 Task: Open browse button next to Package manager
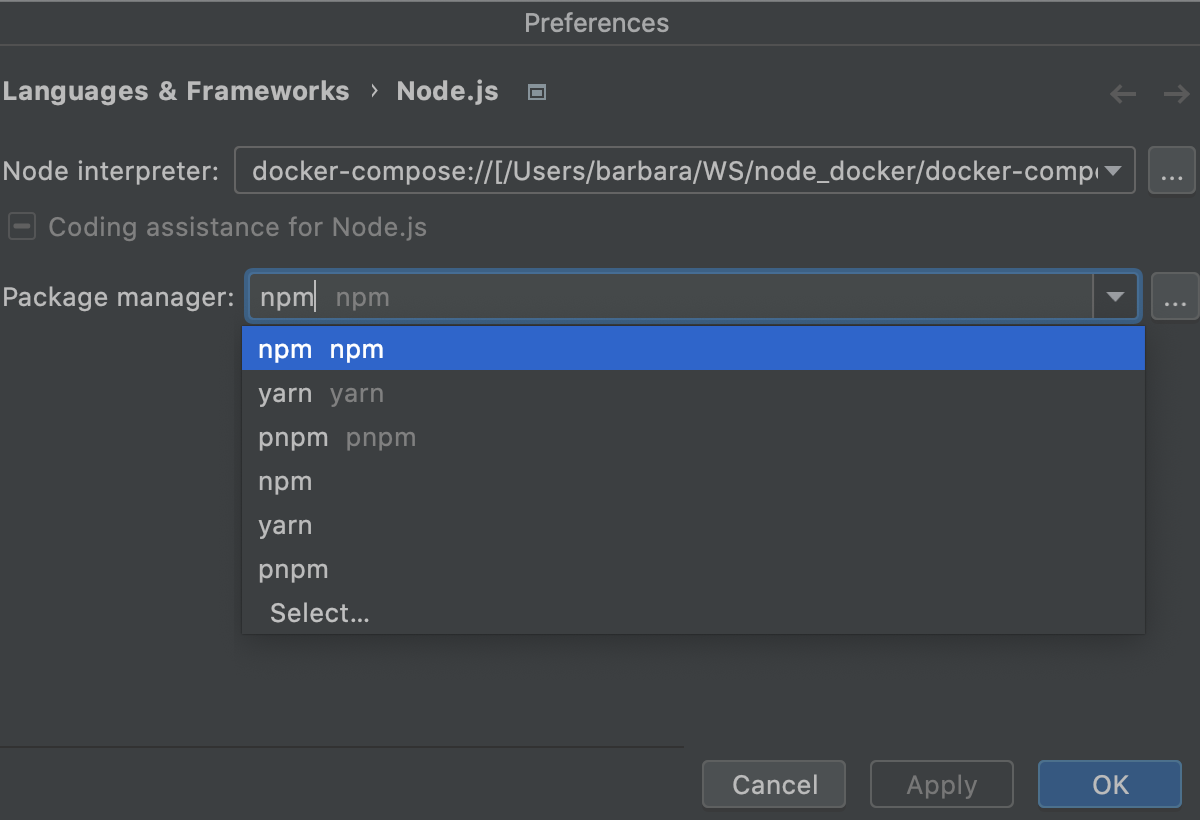pyautogui.click(x=1174, y=297)
